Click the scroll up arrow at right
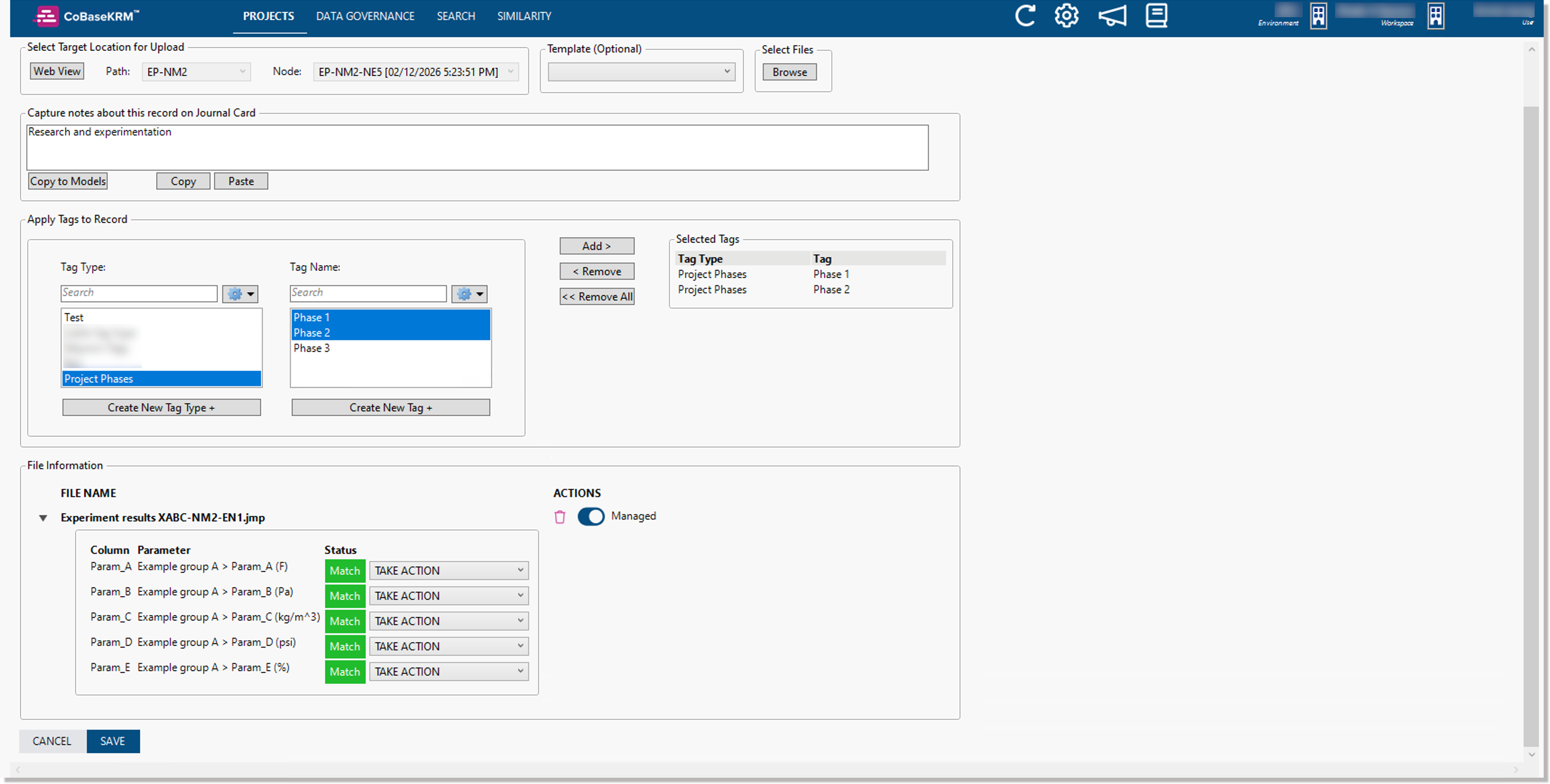This screenshot has height=784, width=1550. point(1531,49)
